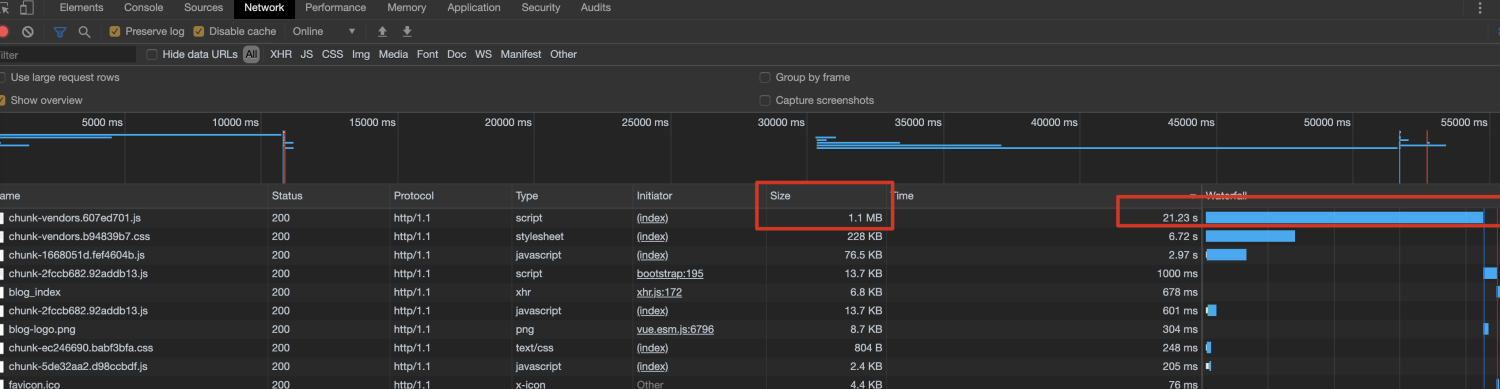Image resolution: width=1500 pixels, height=389 pixels.
Task: Filter requests by JS
Action: coord(307,55)
